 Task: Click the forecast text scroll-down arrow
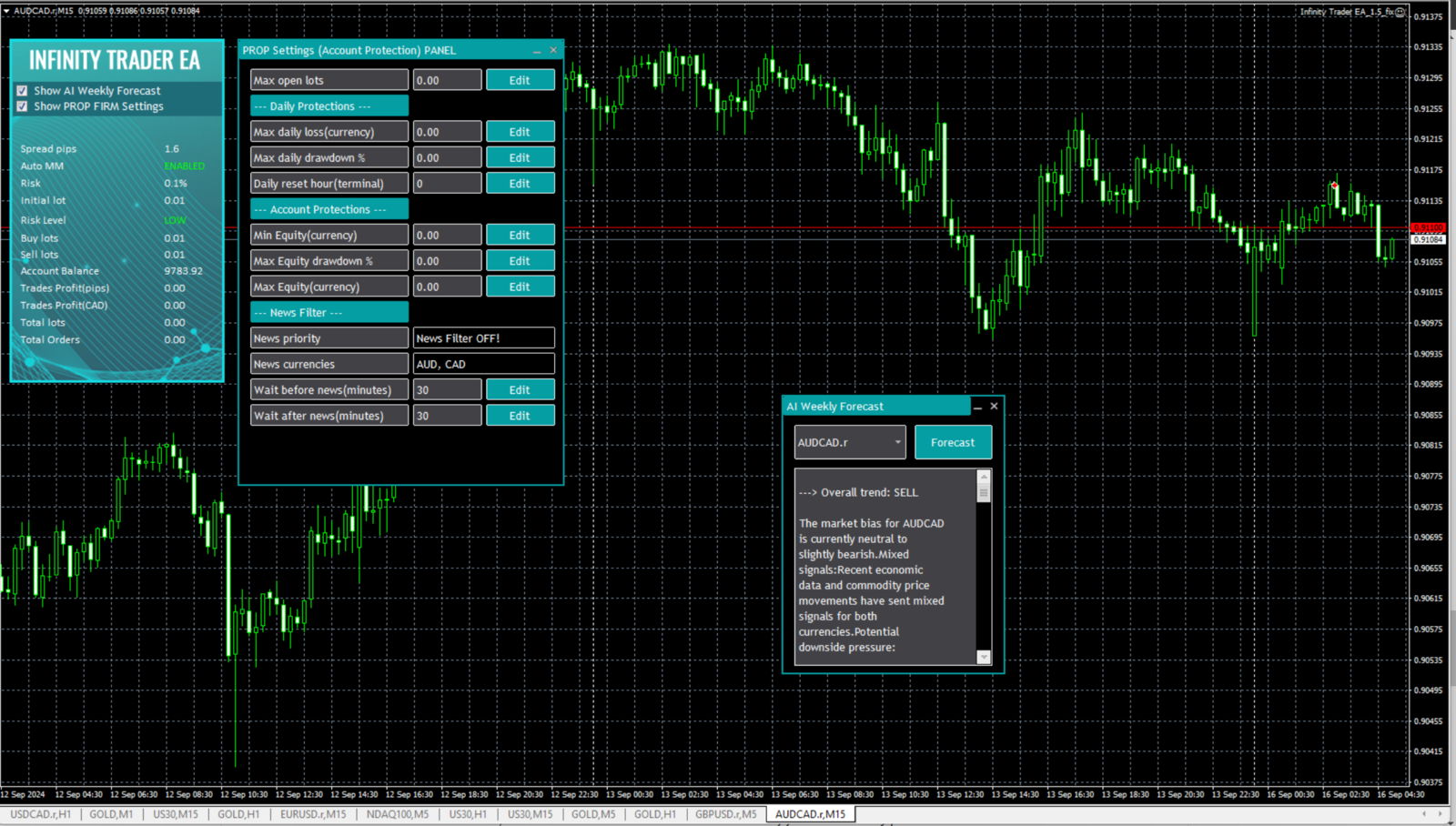coord(984,657)
